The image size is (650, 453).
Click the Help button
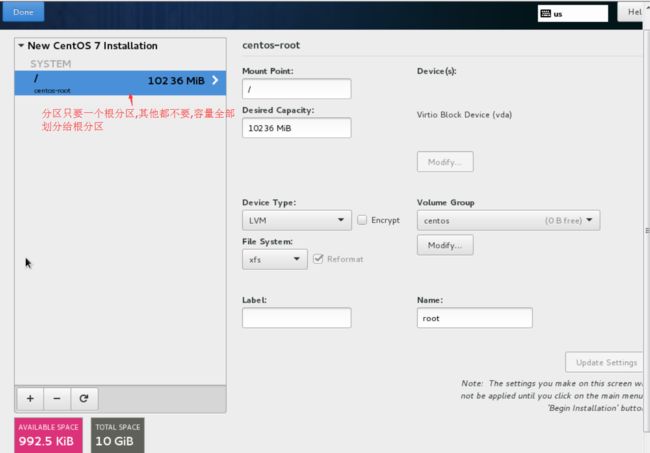631,12
